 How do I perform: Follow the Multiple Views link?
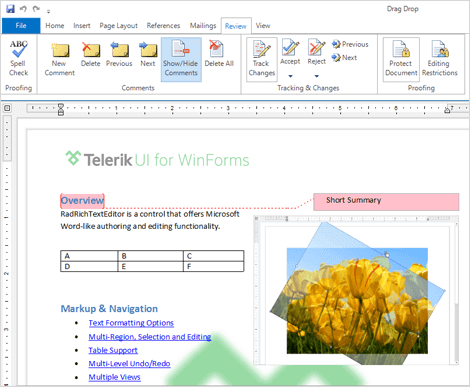pos(114,377)
